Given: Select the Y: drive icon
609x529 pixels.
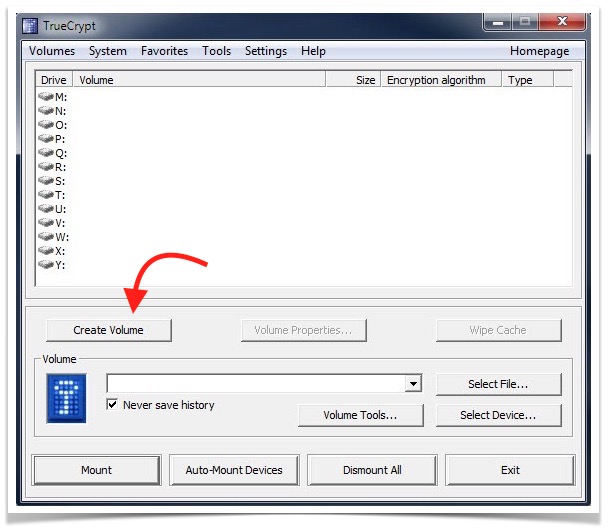Looking at the screenshot, I should click(46, 265).
